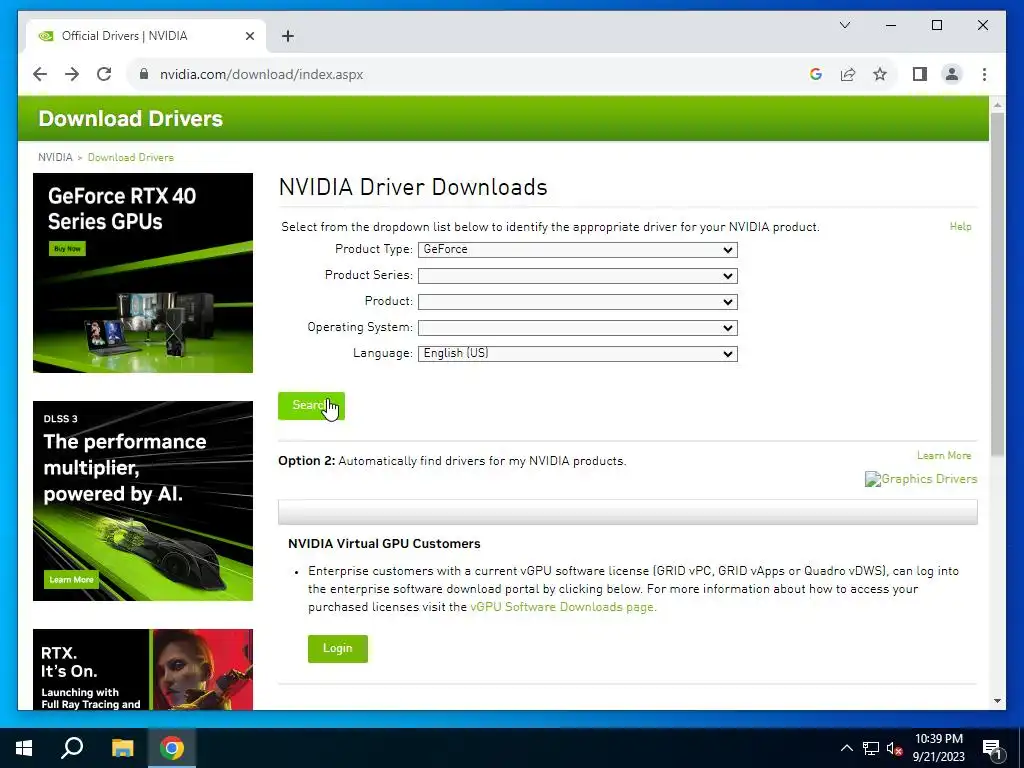Open the taskbar clock and date
Screen dimensions: 1024x768
coord(938,748)
